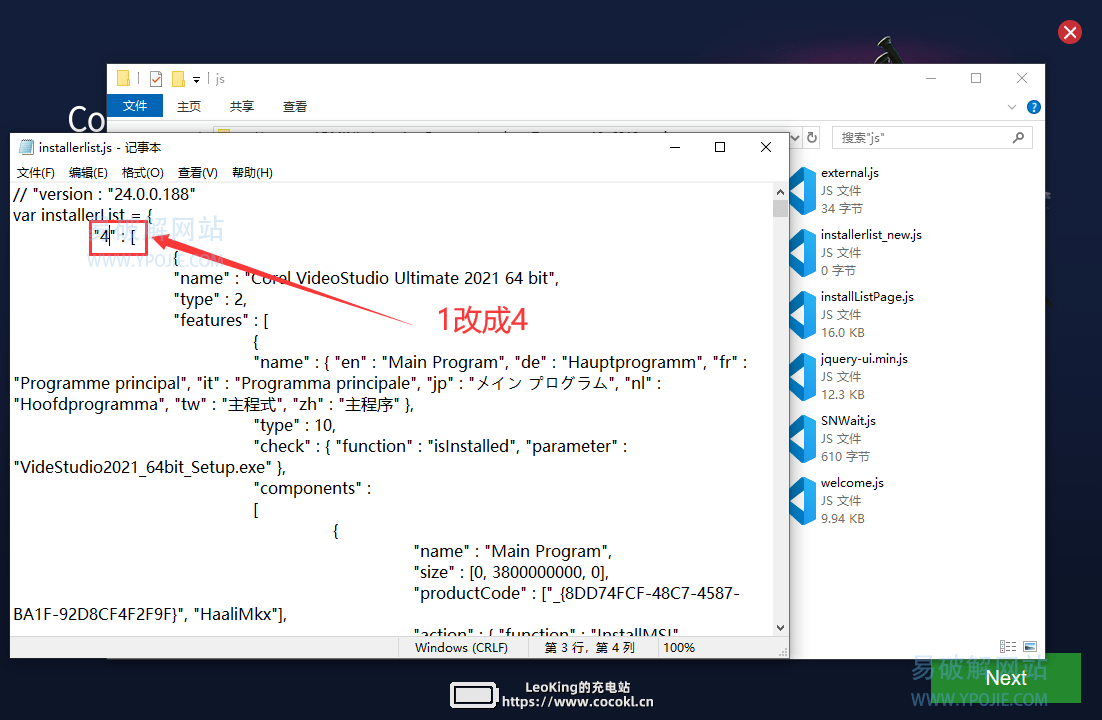Open the Notepad 帮助(H) menu
This screenshot has width=1102, height=720.
252,173
